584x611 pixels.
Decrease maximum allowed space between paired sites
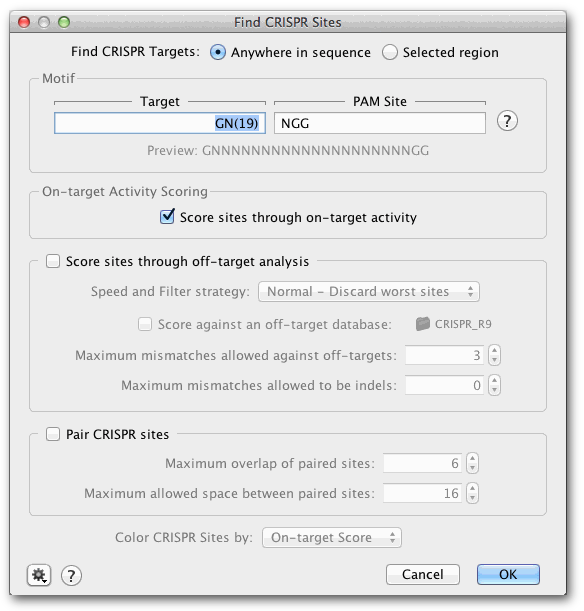point(472,498)
